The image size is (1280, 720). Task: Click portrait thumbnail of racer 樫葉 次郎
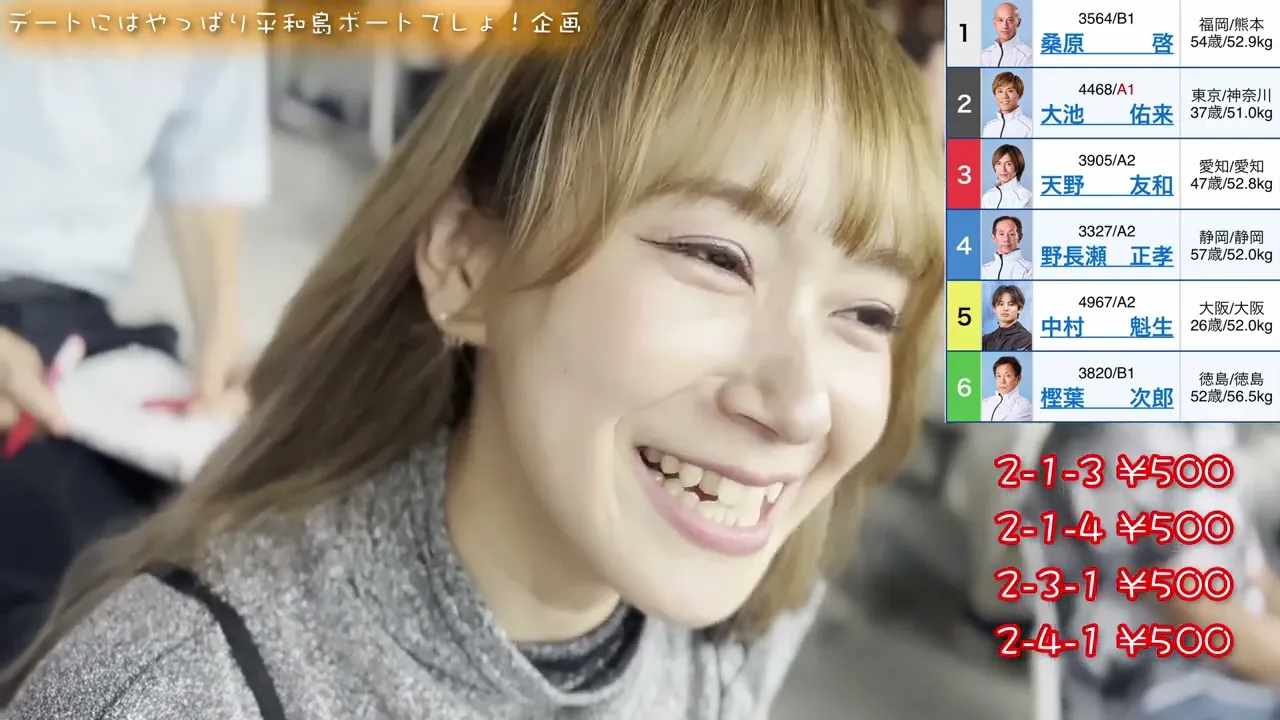1006,387
